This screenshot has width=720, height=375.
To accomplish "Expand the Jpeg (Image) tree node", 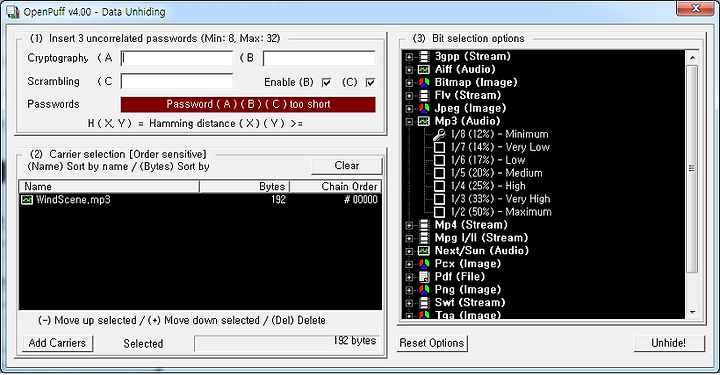I will (409, 109).
